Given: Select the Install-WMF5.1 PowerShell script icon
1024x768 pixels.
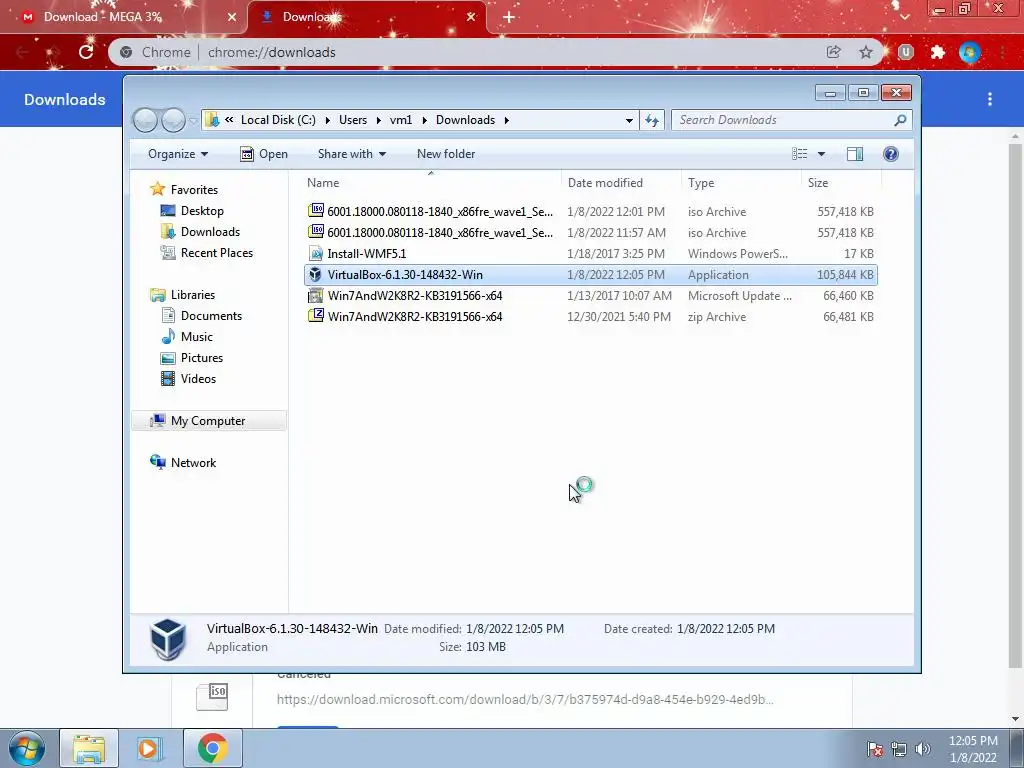Looking at the screenshot, I should [316, 254].
